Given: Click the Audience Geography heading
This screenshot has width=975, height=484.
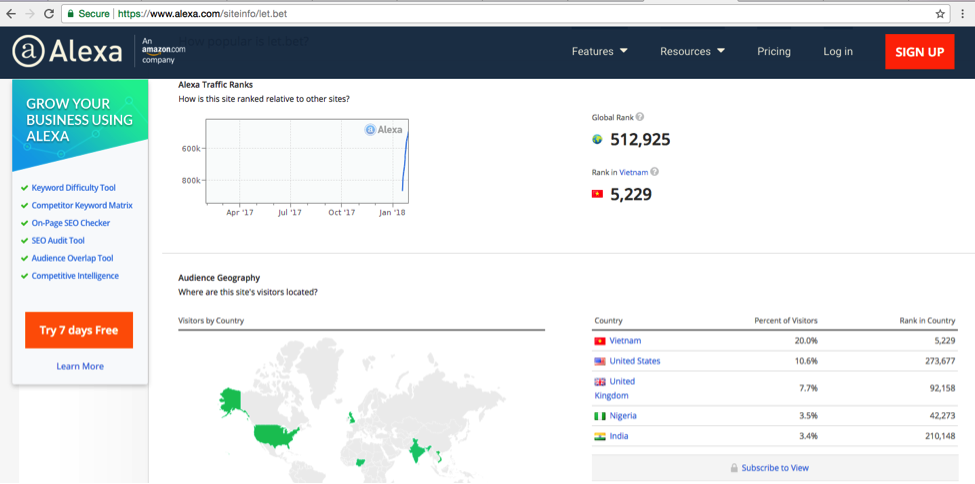Looking at the screenshot, I should click(219, 278).
